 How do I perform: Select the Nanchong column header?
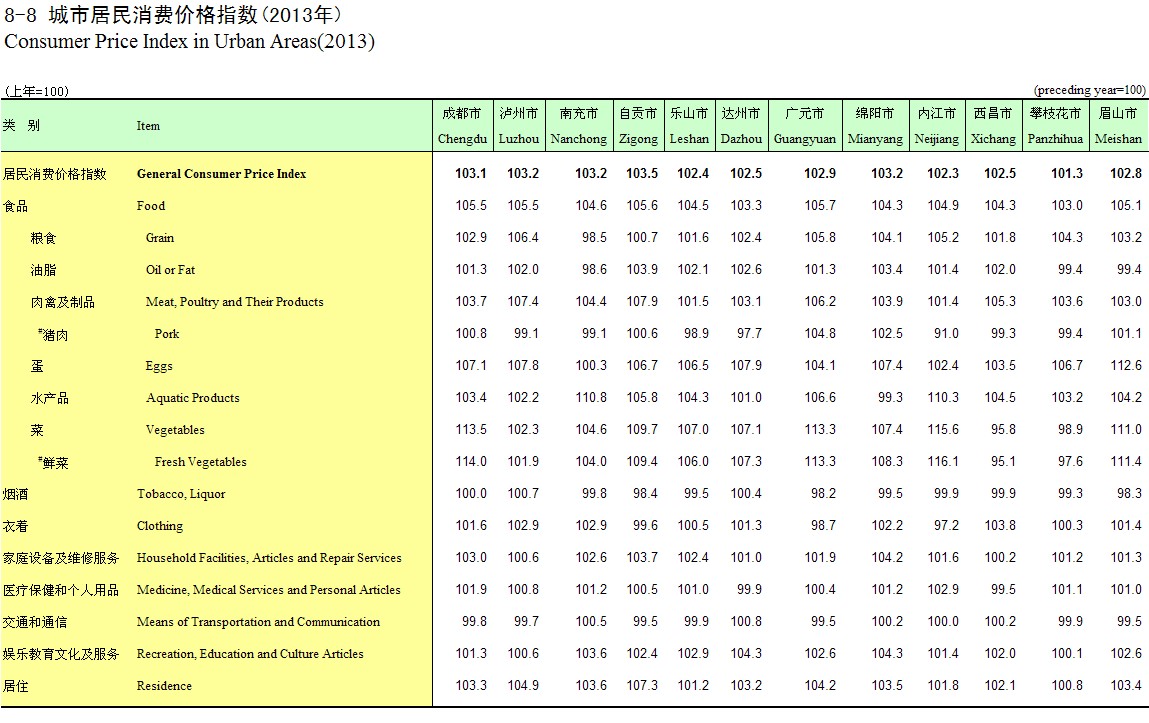tap(578, 126)
